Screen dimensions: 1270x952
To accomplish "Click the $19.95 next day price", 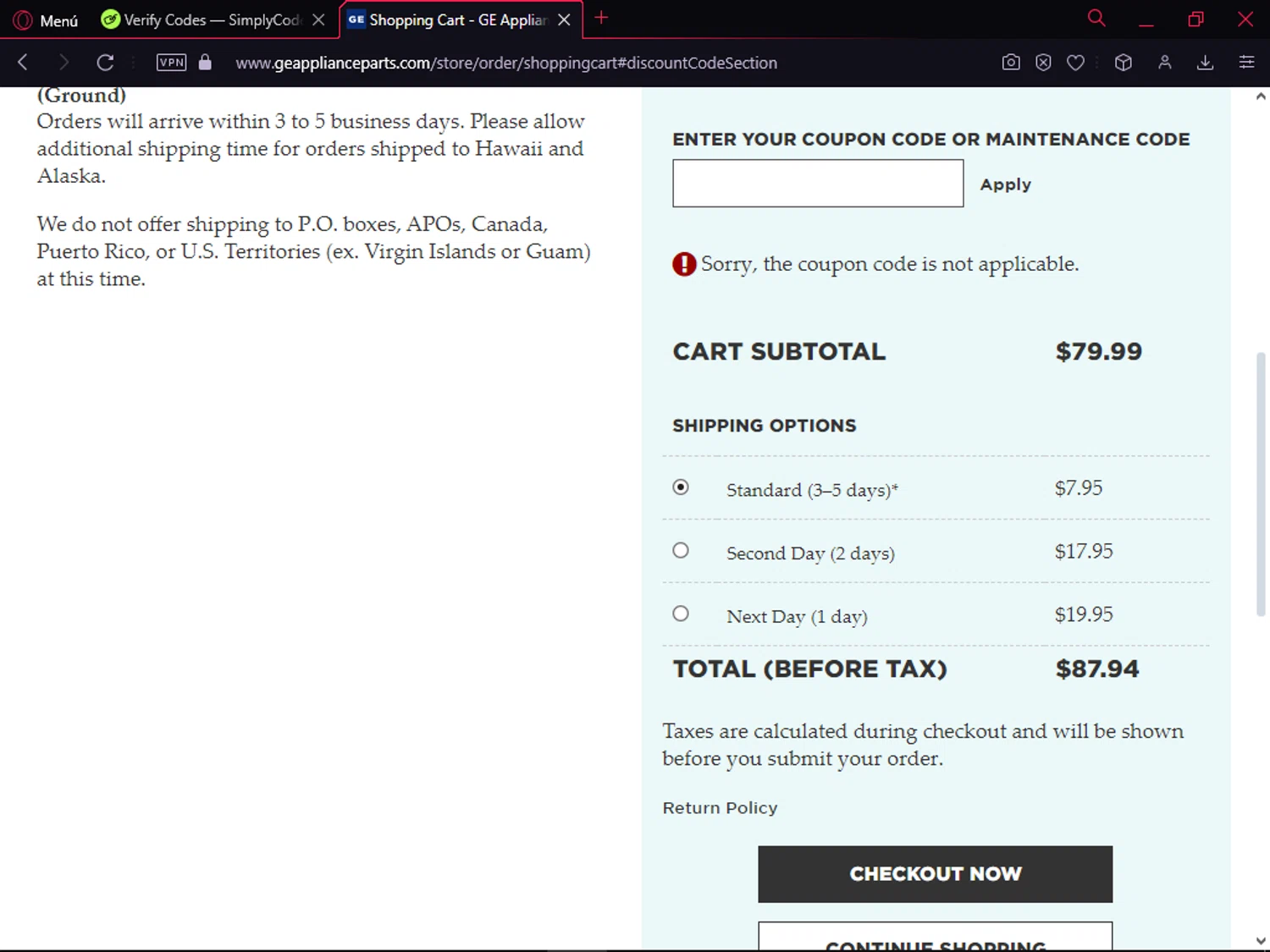I will pyautogui.click(x=1084, y=615).
